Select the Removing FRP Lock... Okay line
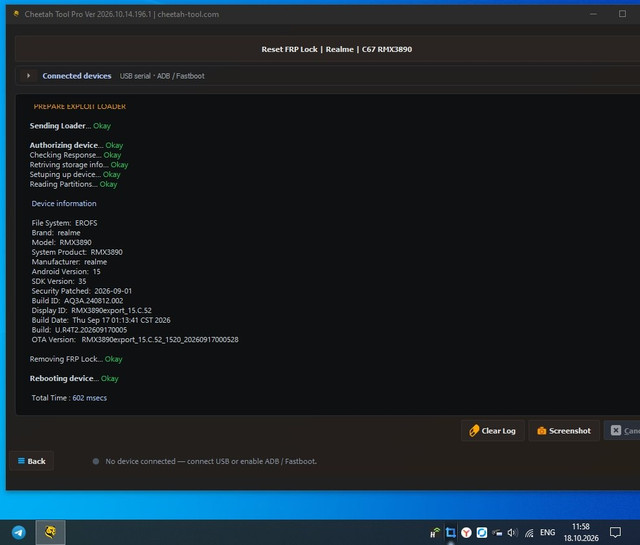 point(76,359)
